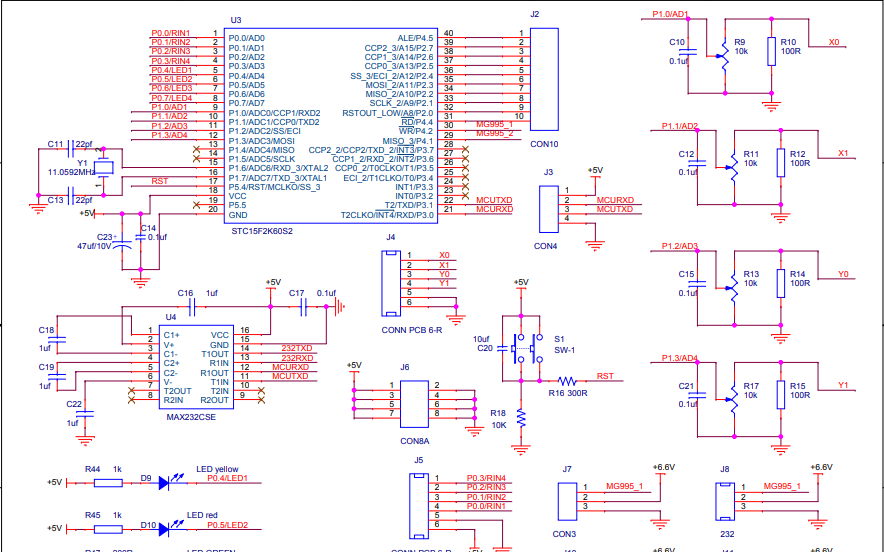The width and height of the screenshot is (884, 552).
Task: Select the J3 connector body
Action: 549,209
